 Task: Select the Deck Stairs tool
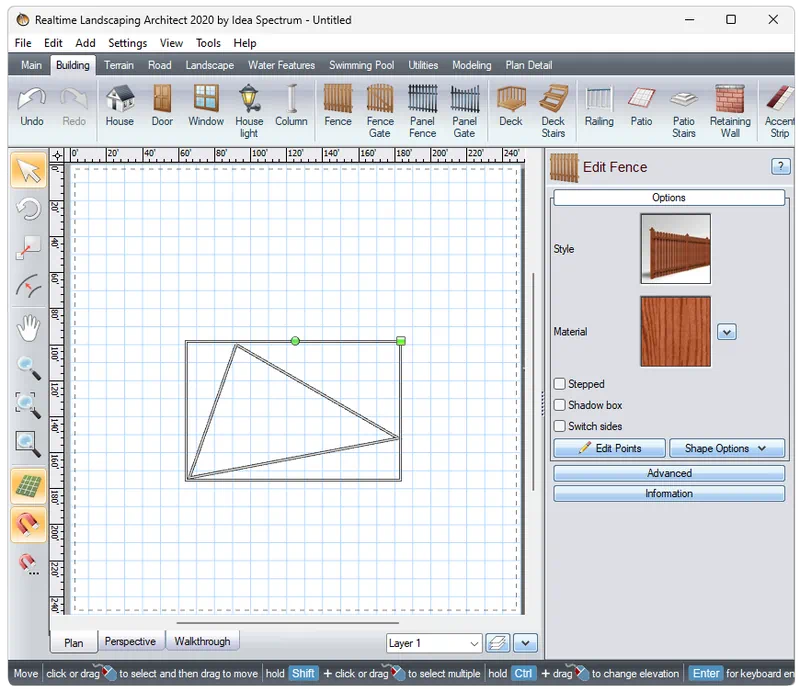click(553, 111)
